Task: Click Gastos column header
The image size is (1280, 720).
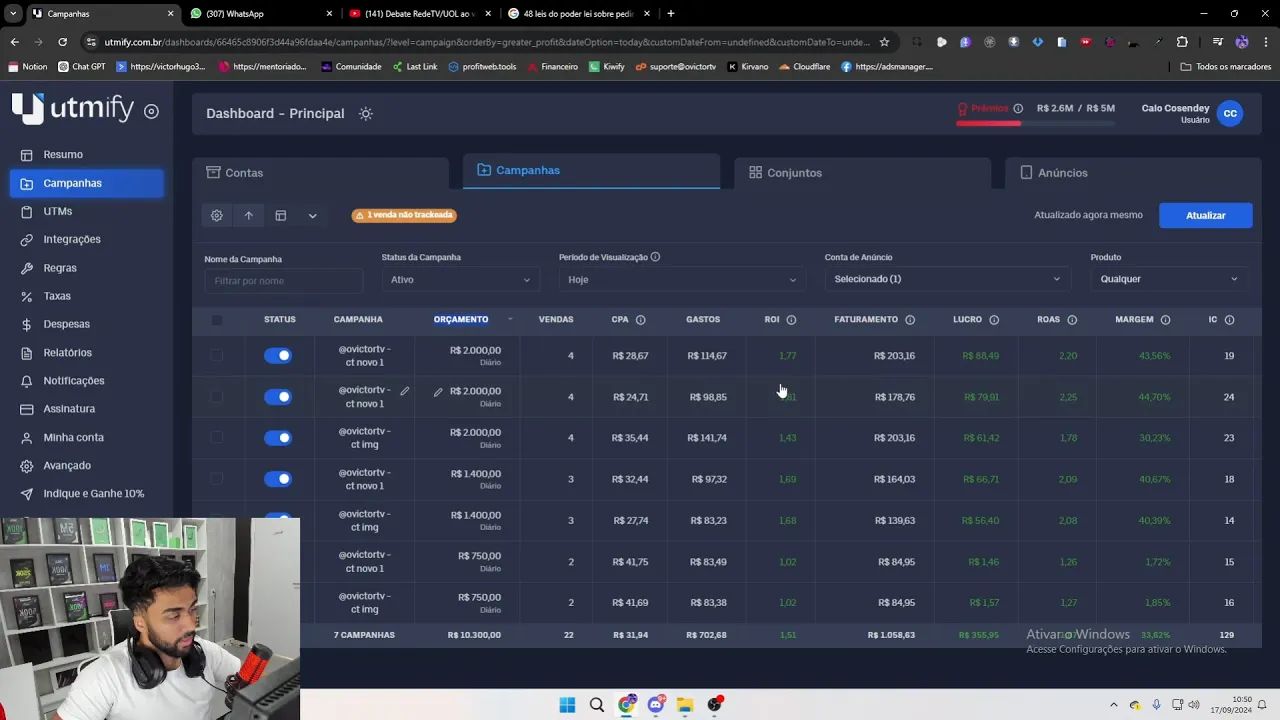Action: 703,320
